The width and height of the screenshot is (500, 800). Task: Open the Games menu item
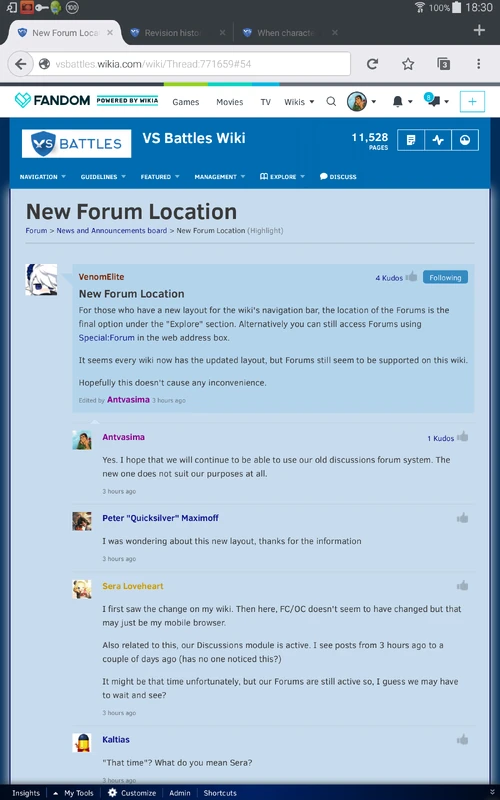pyautogui.click(x=186, y=102)
